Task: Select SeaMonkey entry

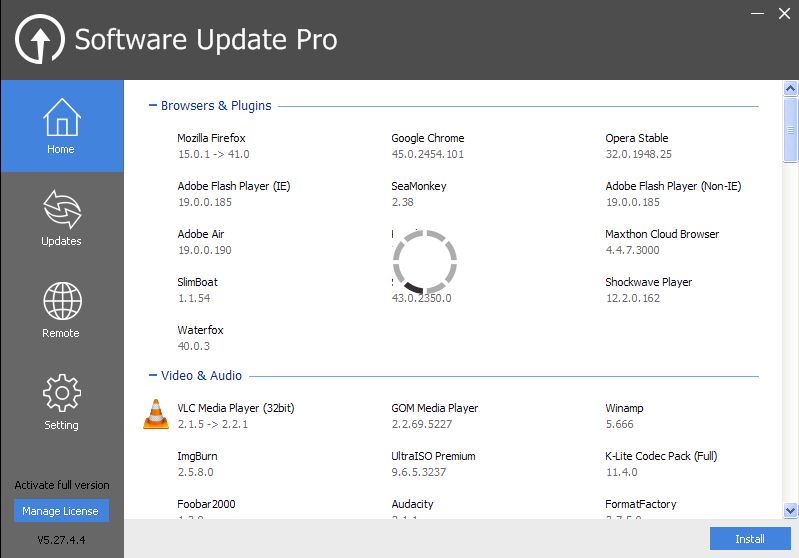Action: (419, 186)
